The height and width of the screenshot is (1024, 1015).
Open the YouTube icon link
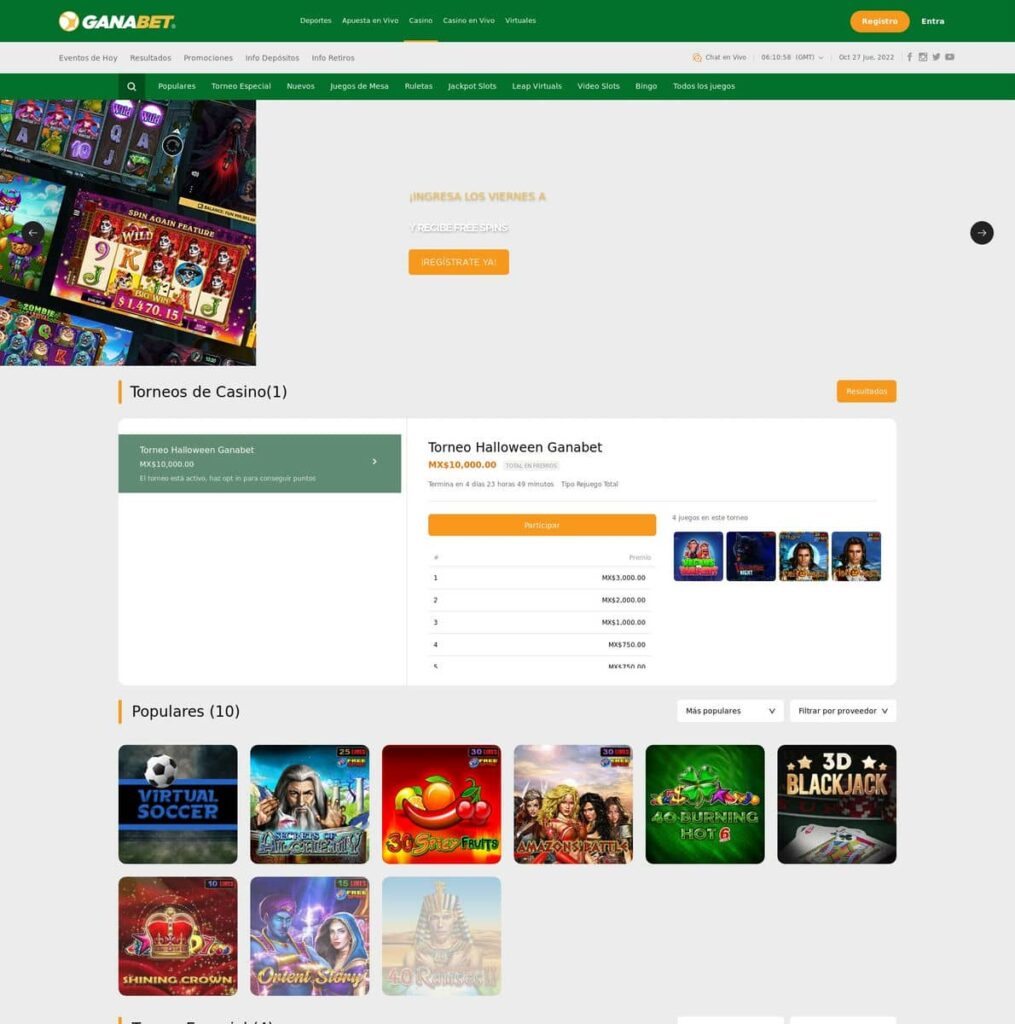[950, 57]
